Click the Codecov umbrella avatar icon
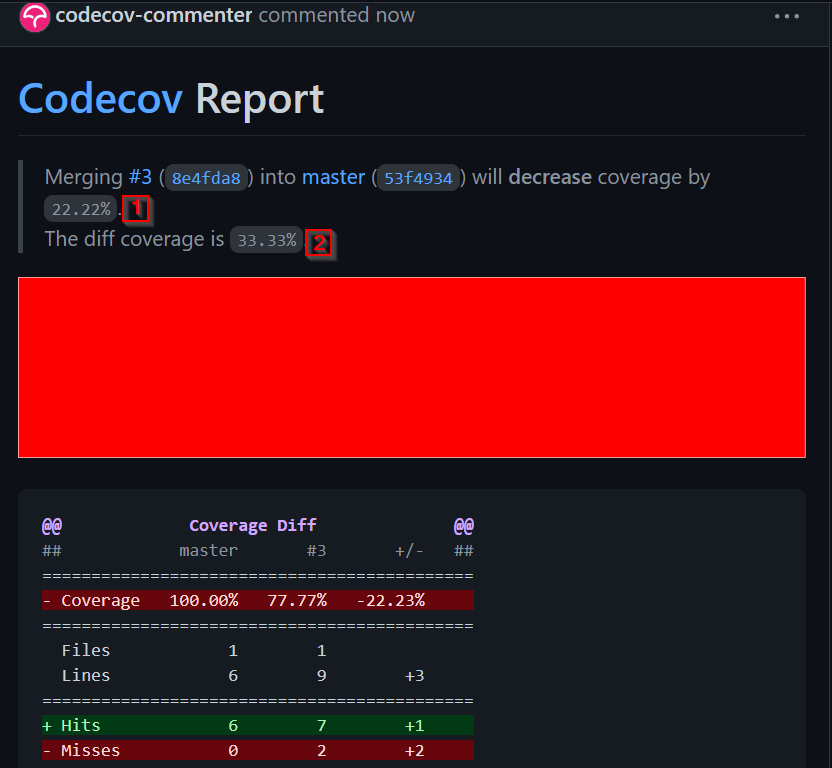Viewport: 832px width, 768px height. [x=35, y=17]
